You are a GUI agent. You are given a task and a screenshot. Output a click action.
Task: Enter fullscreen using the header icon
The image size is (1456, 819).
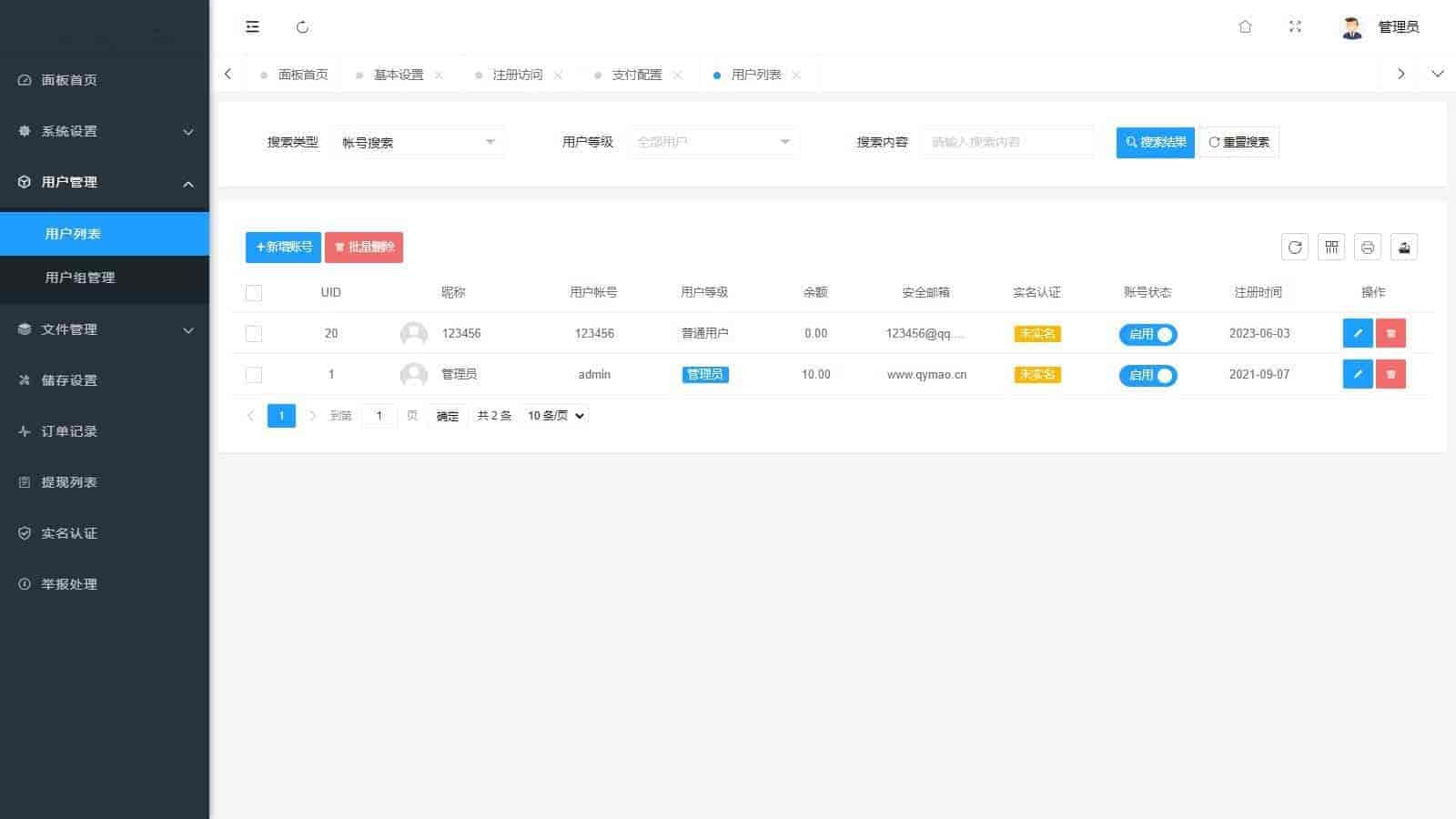(x=1295, y=27)
